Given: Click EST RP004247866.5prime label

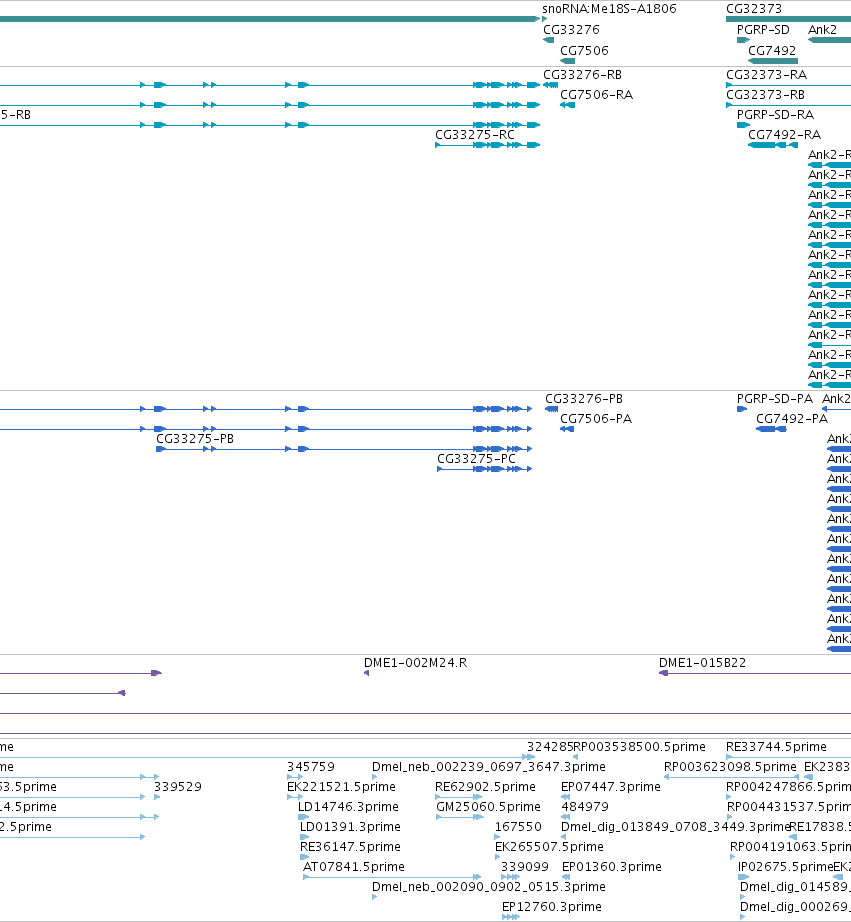Looking at the screenshot, I should tap(788, 787).
